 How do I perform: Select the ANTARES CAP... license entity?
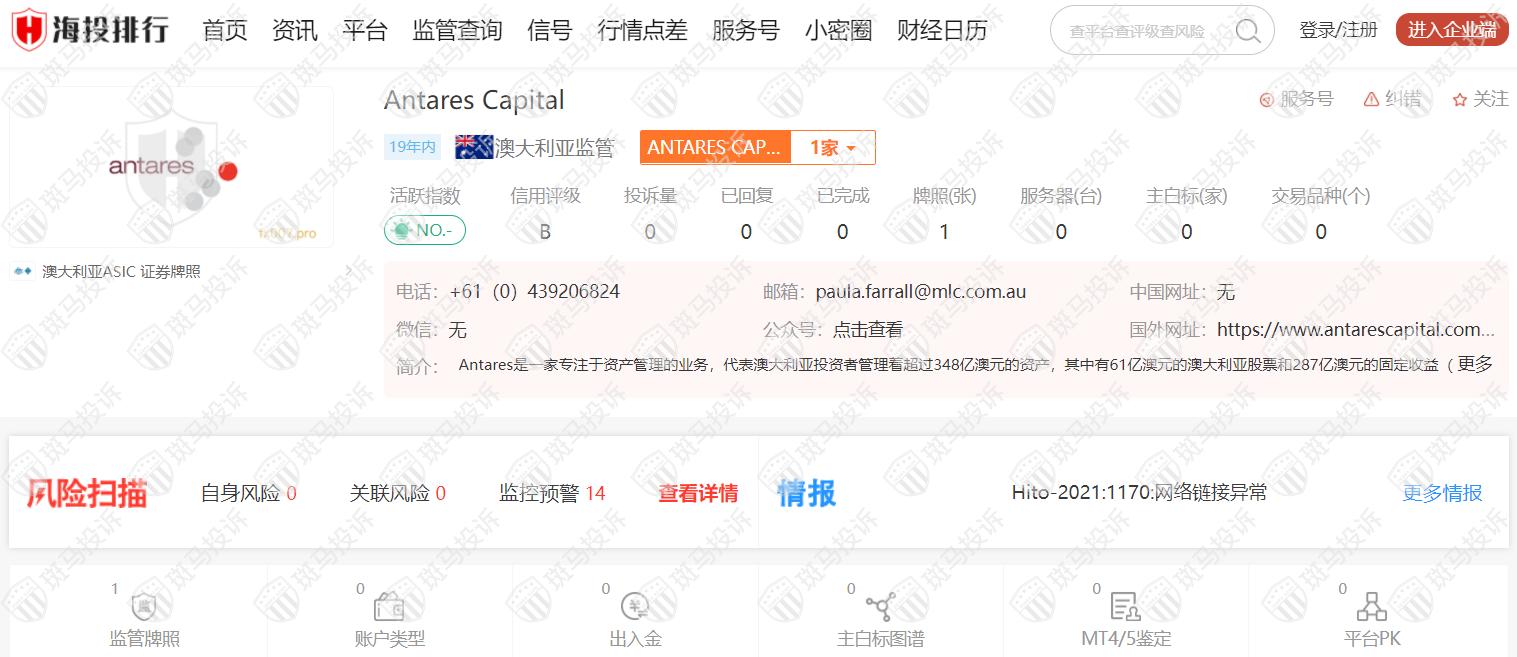(714, 148)
